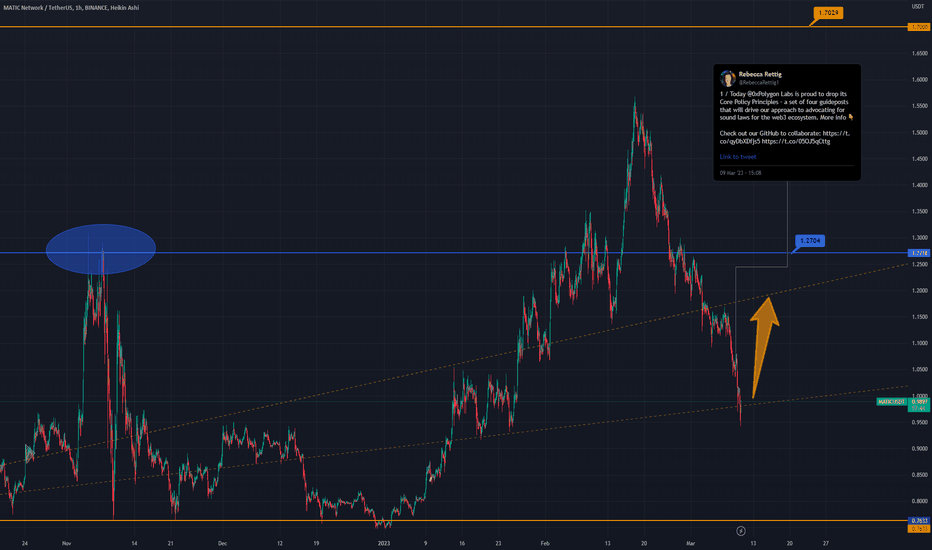Viewport: 932px width, 550px height.
Task: Click the 'Feb' label on time axis
Action: pyautogui.click(x=545, y=543)
